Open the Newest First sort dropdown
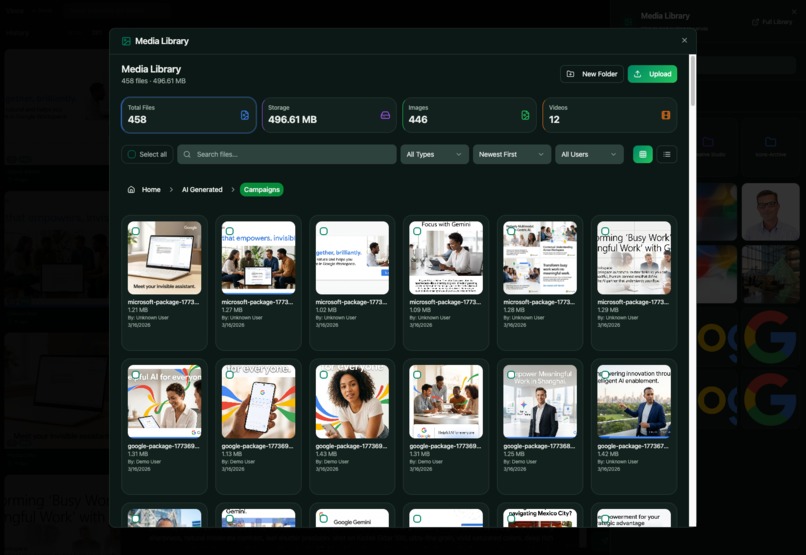The image size is (806, 555). point(511,154)
